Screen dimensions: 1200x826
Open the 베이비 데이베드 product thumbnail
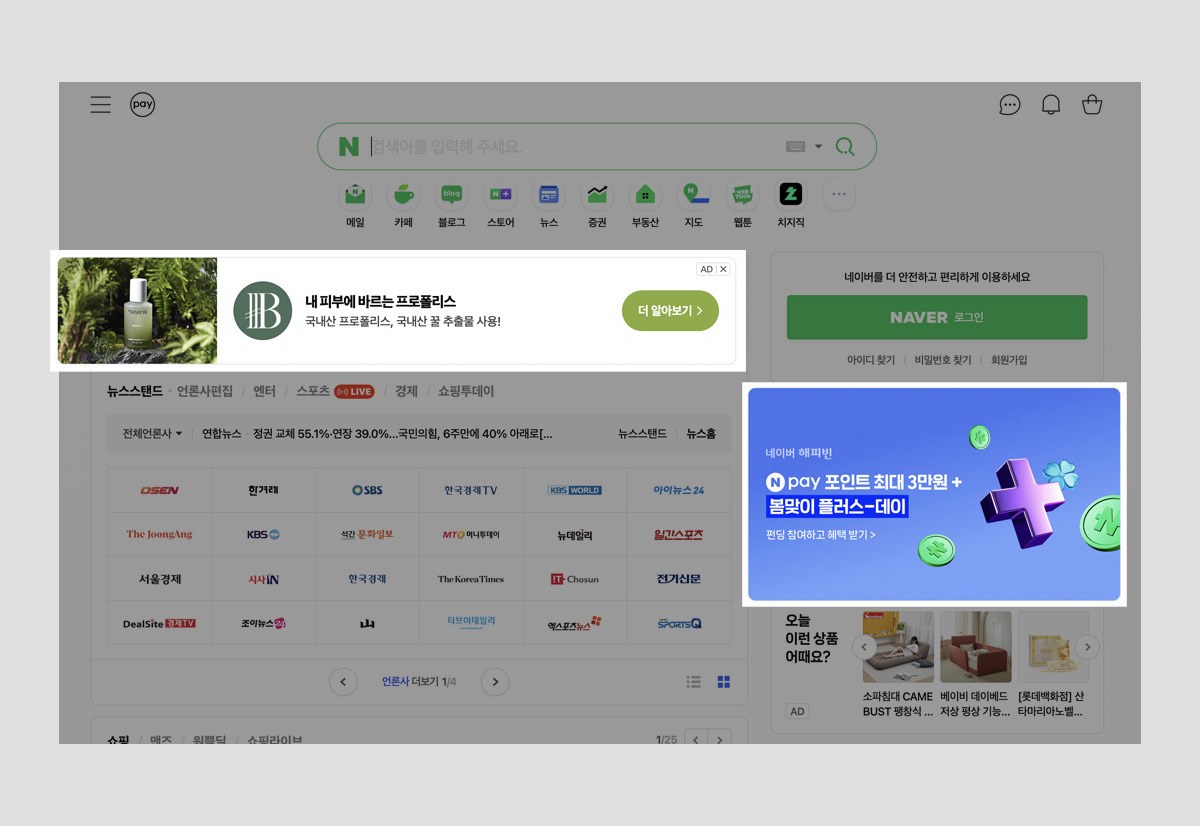point(976,647)
